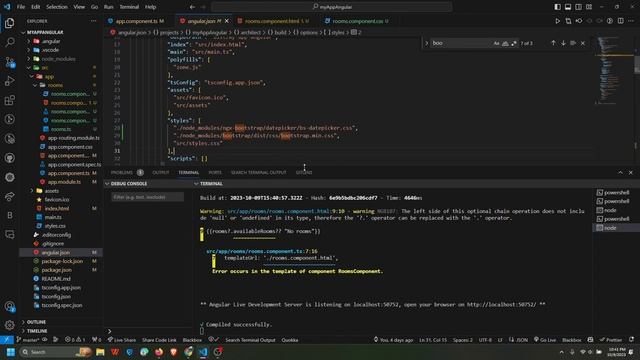This screenshot has height=360, width=640.
Task: Expand Toggle Replace chevron in find widget
Action: click(427, 43)
